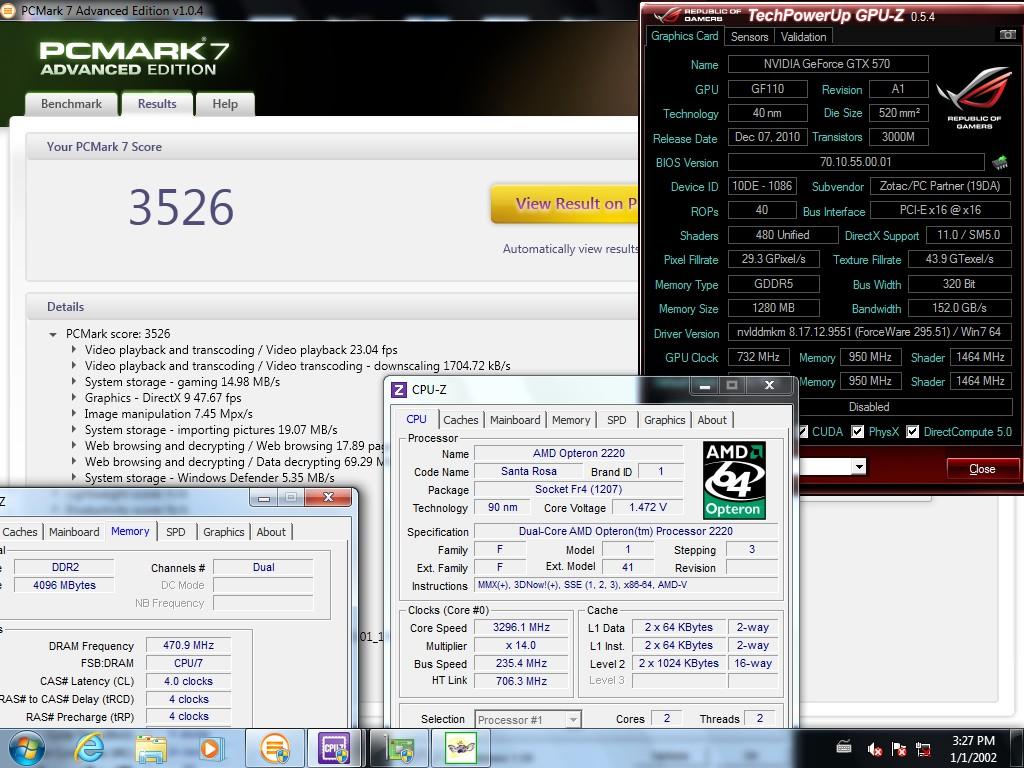This screenshot has width=1024, height=768.
Task: Open the Caches tab in front CPU-Z
Action: 460,420
